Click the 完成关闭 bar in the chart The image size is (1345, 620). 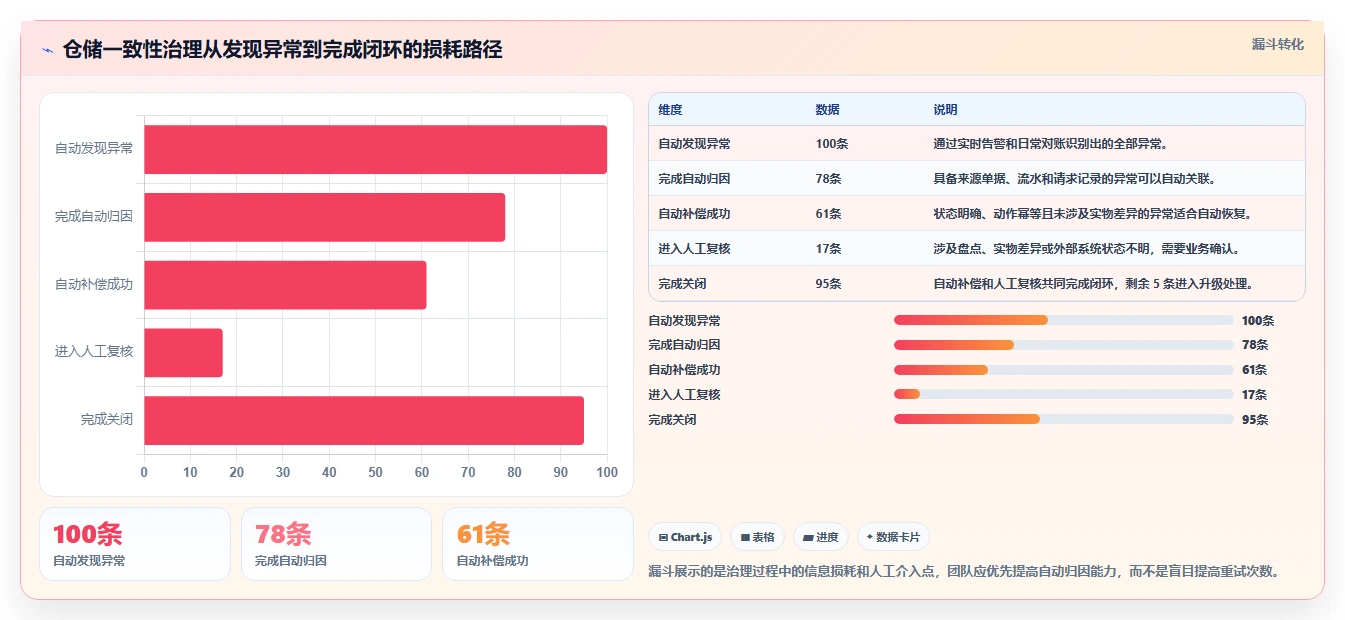364,420
